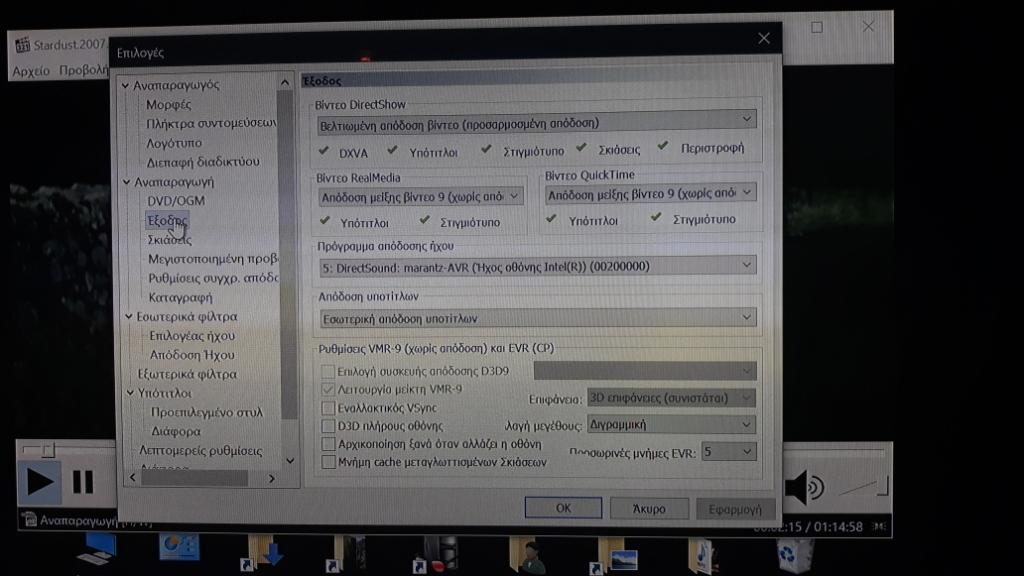Select DVD/OGM in the options tree
The width and height of the screenshot is (1024, 576).
176,201
